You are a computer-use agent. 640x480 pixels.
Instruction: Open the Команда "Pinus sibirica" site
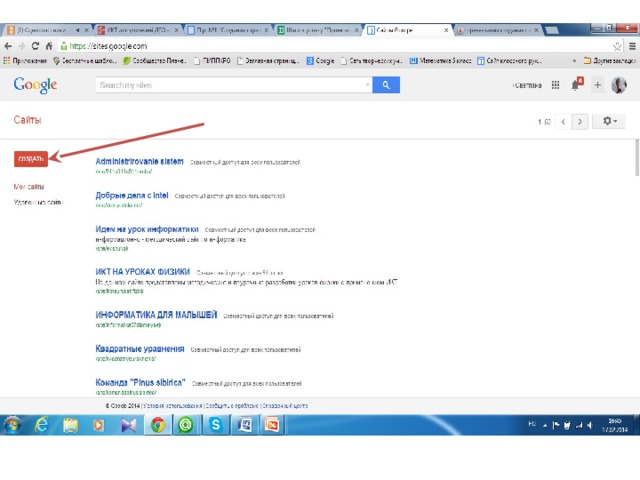pyautogui.click(x=140, y=383)
